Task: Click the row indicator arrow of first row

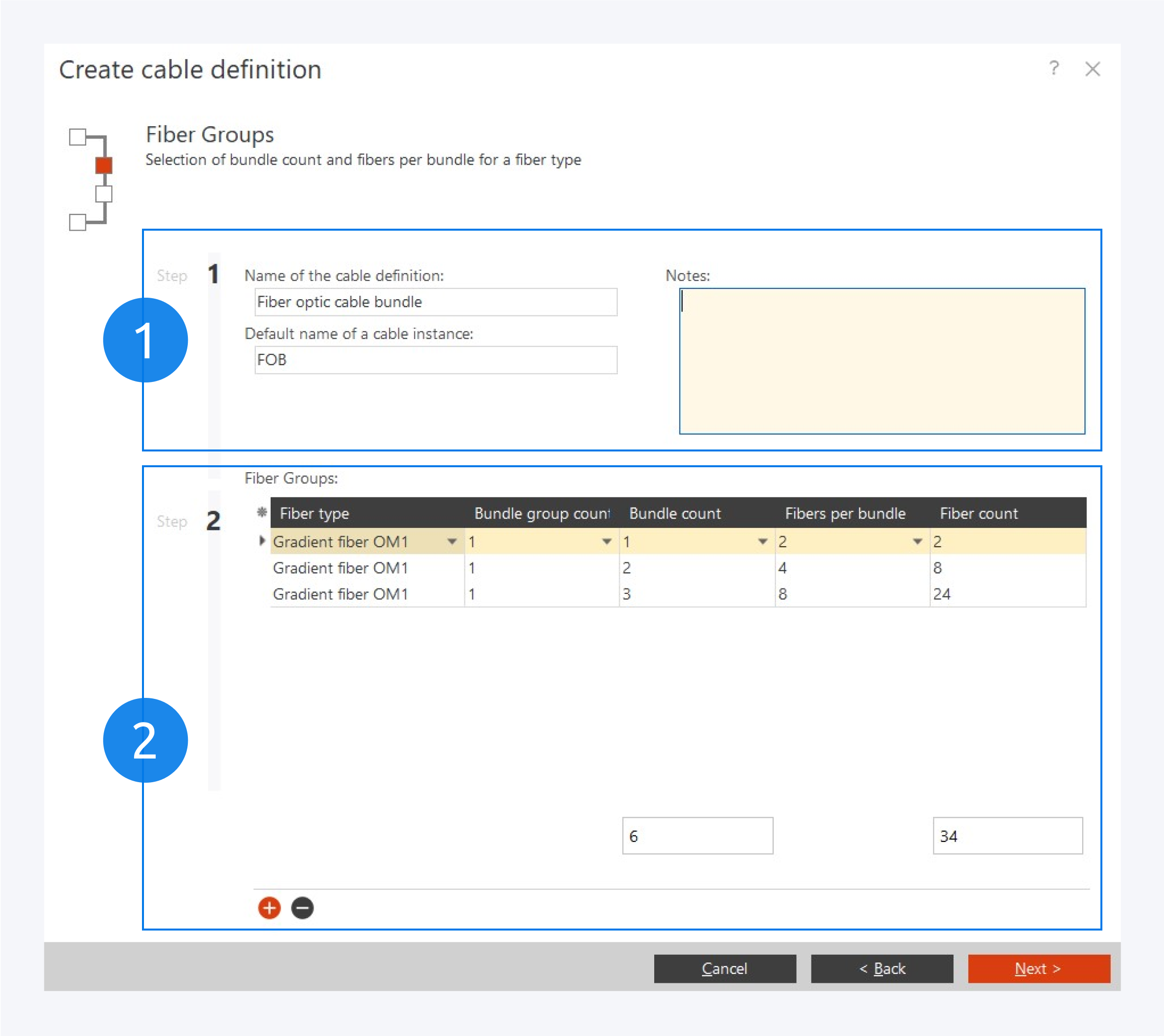Action: coord(261,541)
